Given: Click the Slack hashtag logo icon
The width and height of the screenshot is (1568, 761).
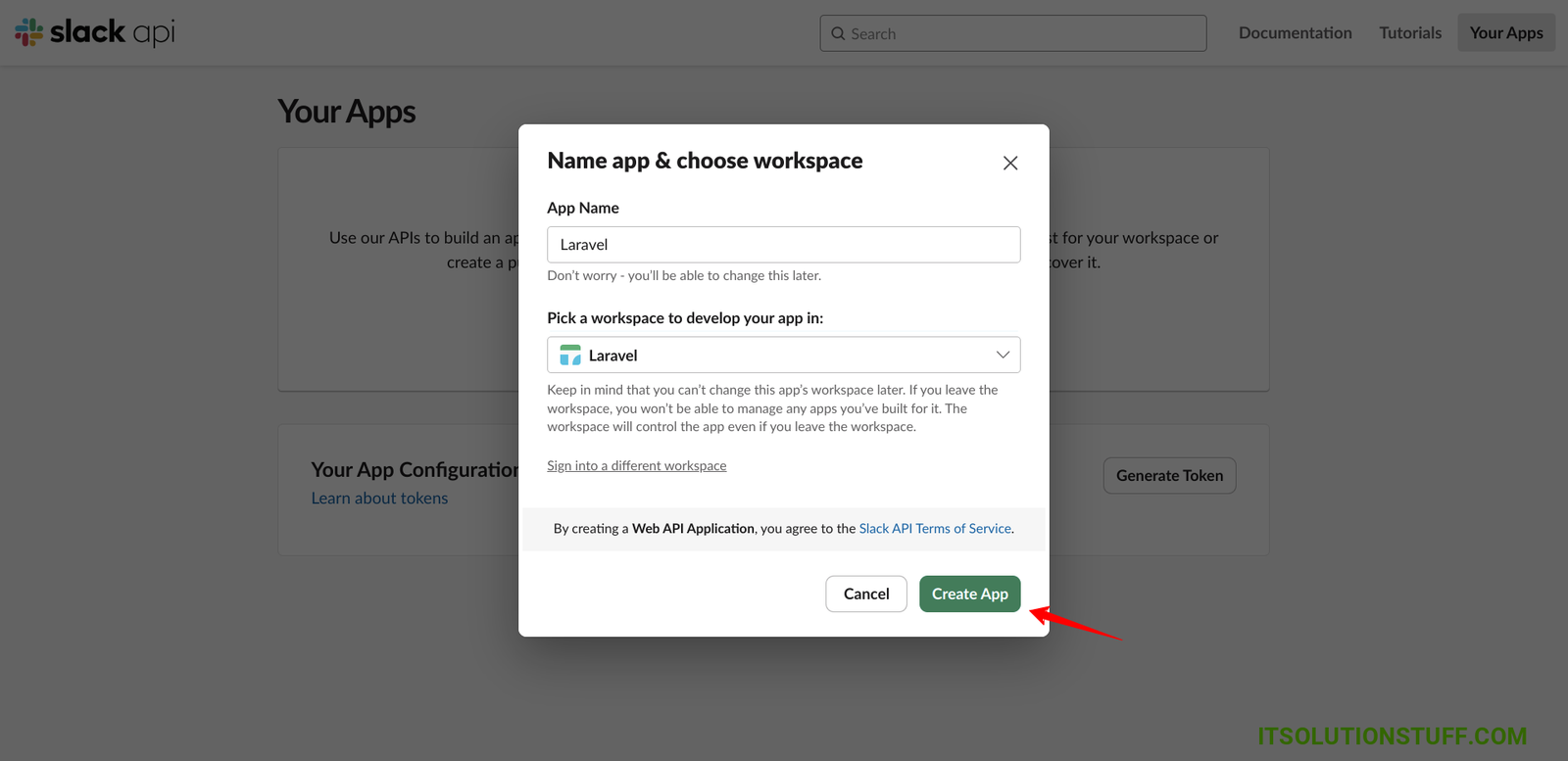Looking at the screenshot, I should (28, 32).
